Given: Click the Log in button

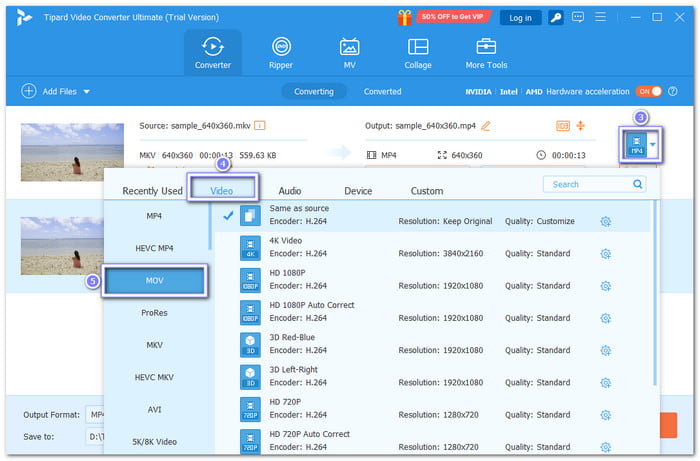Looking at the screenshot, I should [519, 17].
